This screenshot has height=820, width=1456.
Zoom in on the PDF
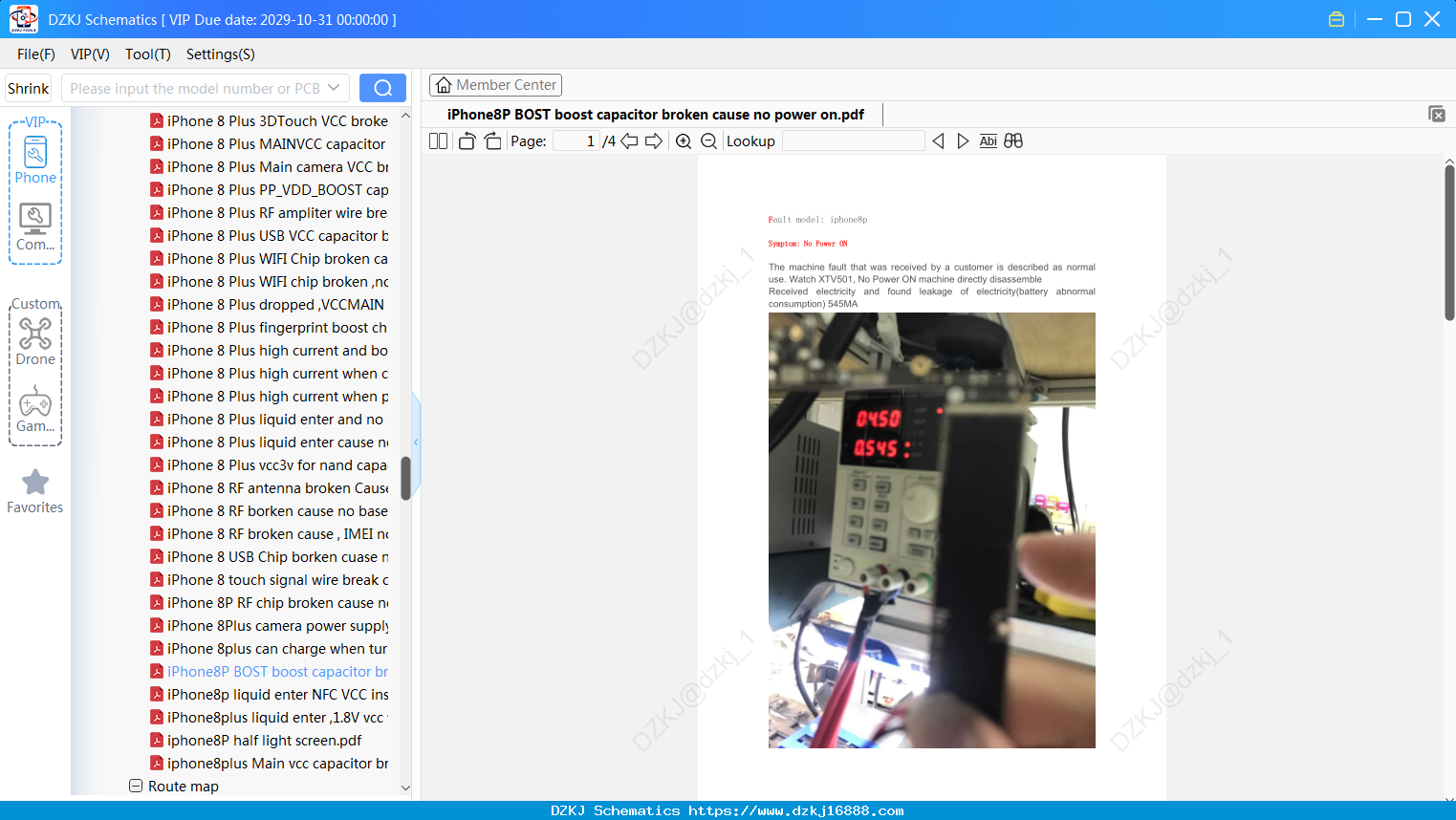tap(684, 141)
